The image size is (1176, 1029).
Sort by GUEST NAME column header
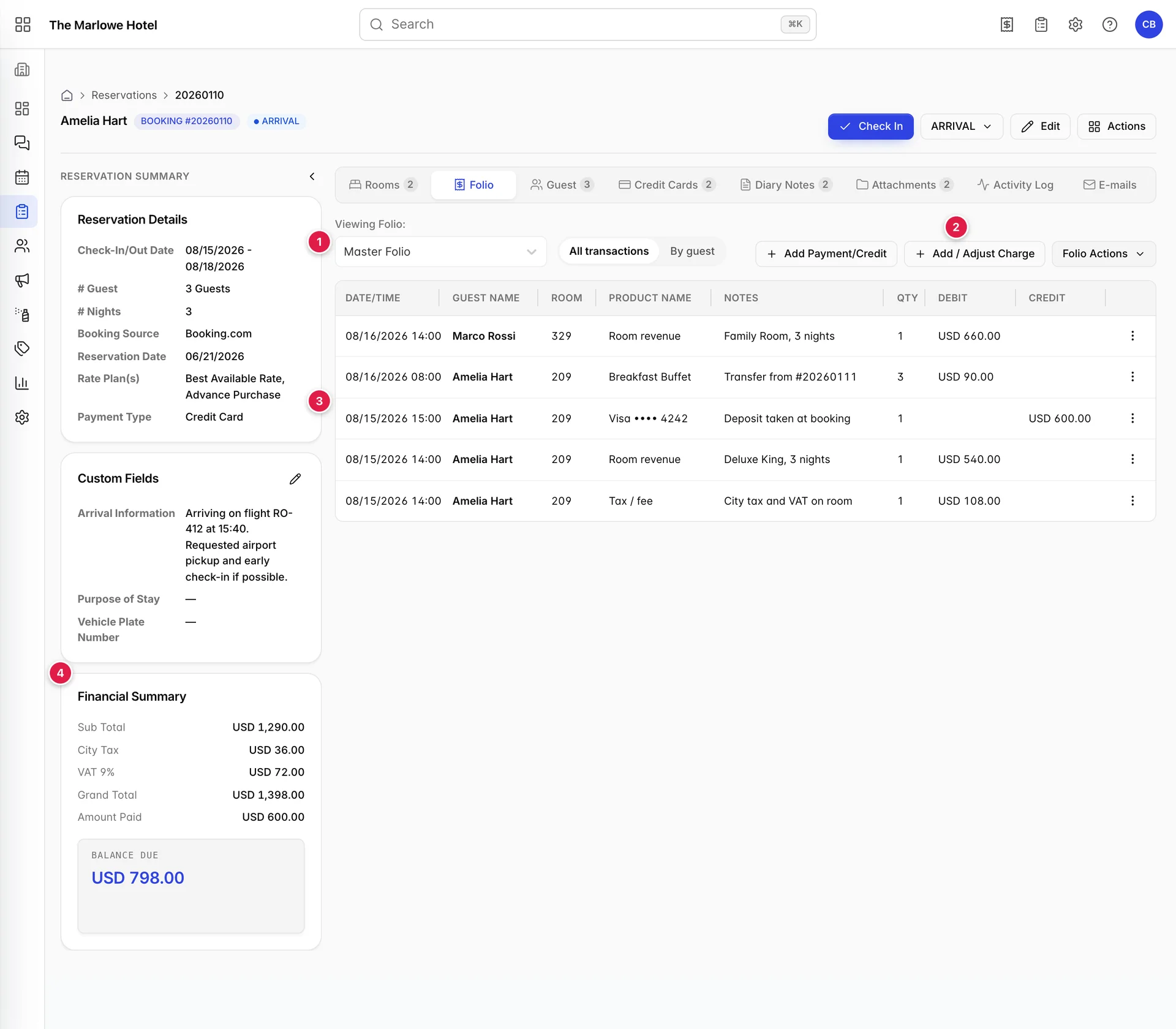[486, 298]
